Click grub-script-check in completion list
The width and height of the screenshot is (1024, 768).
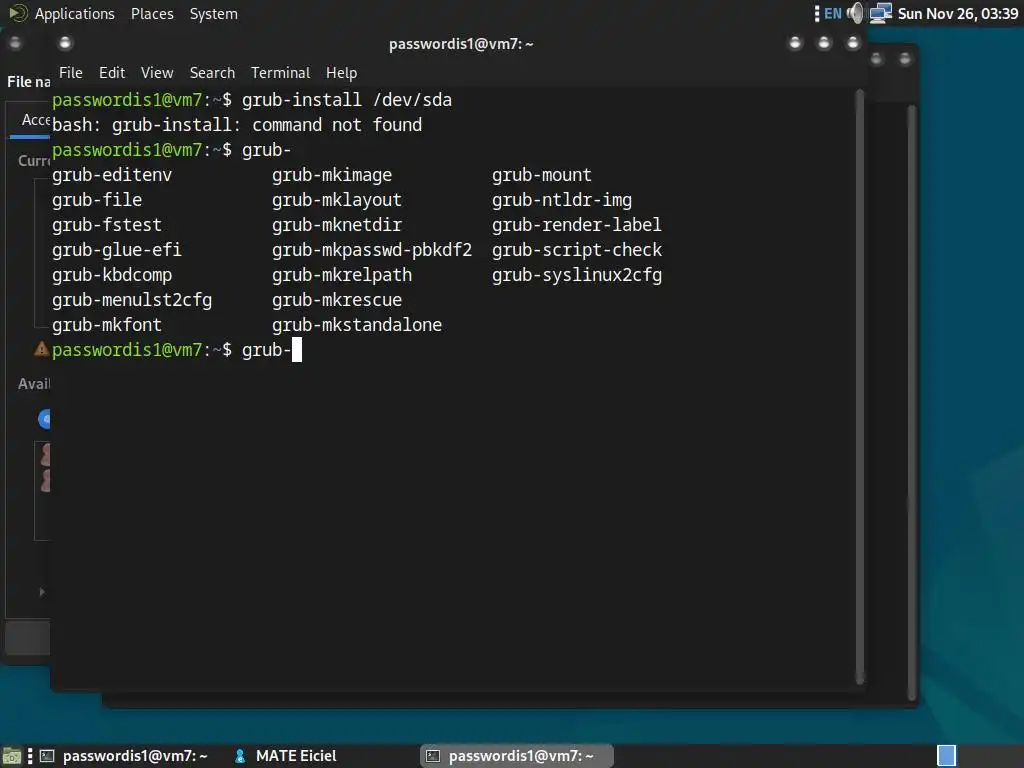(x=577, y=249)
